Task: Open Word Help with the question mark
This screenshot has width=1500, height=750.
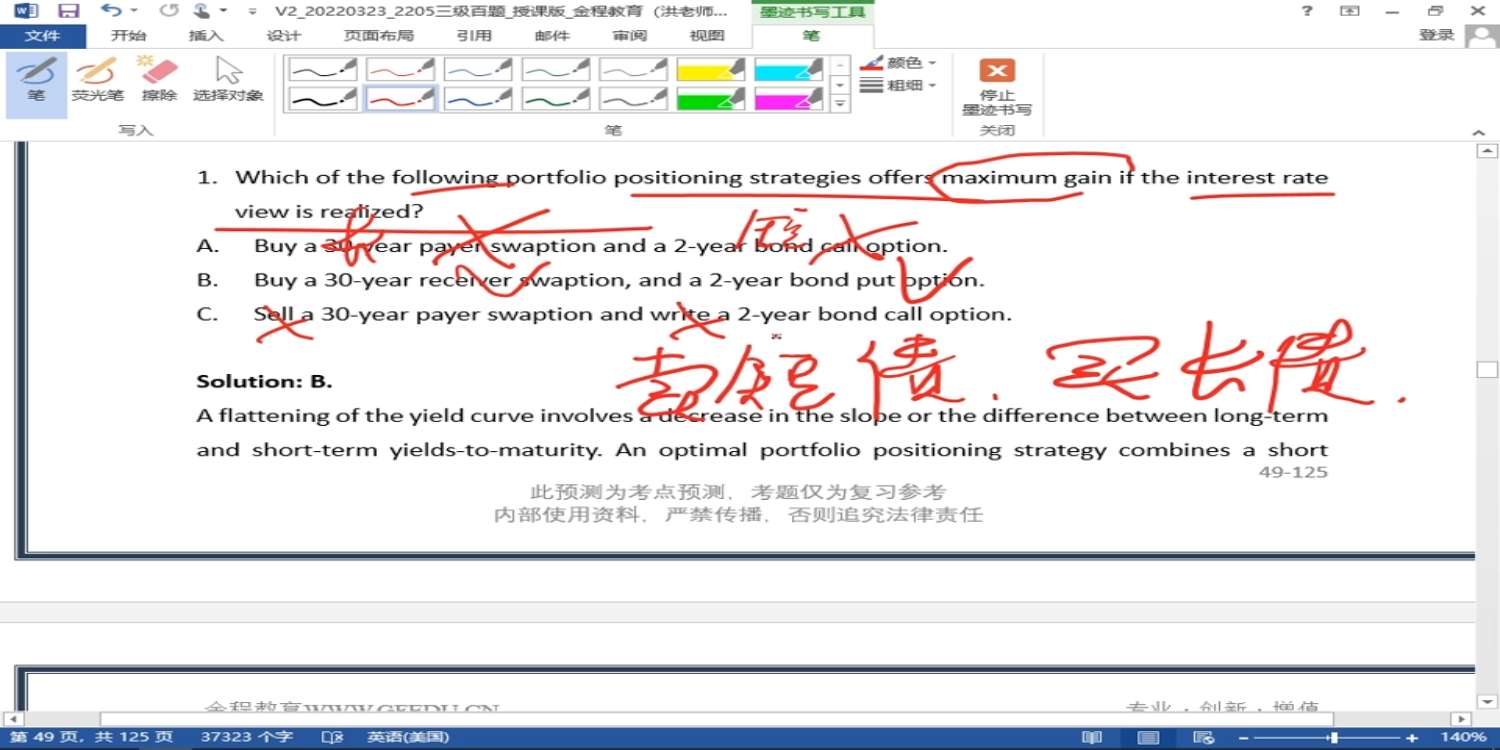Action: (x=1308, y=11)
